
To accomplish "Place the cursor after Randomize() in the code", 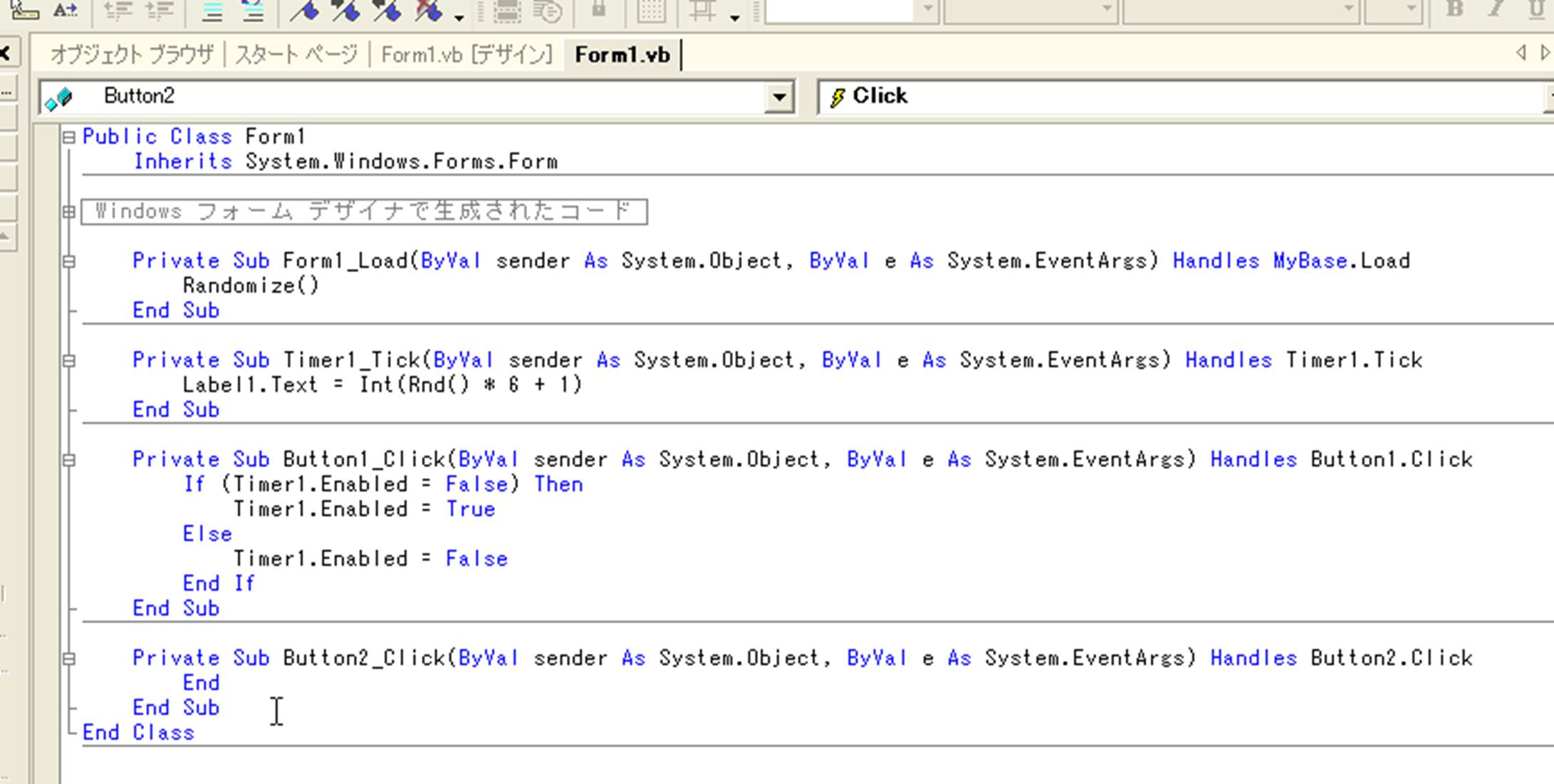I will (320, 286).
